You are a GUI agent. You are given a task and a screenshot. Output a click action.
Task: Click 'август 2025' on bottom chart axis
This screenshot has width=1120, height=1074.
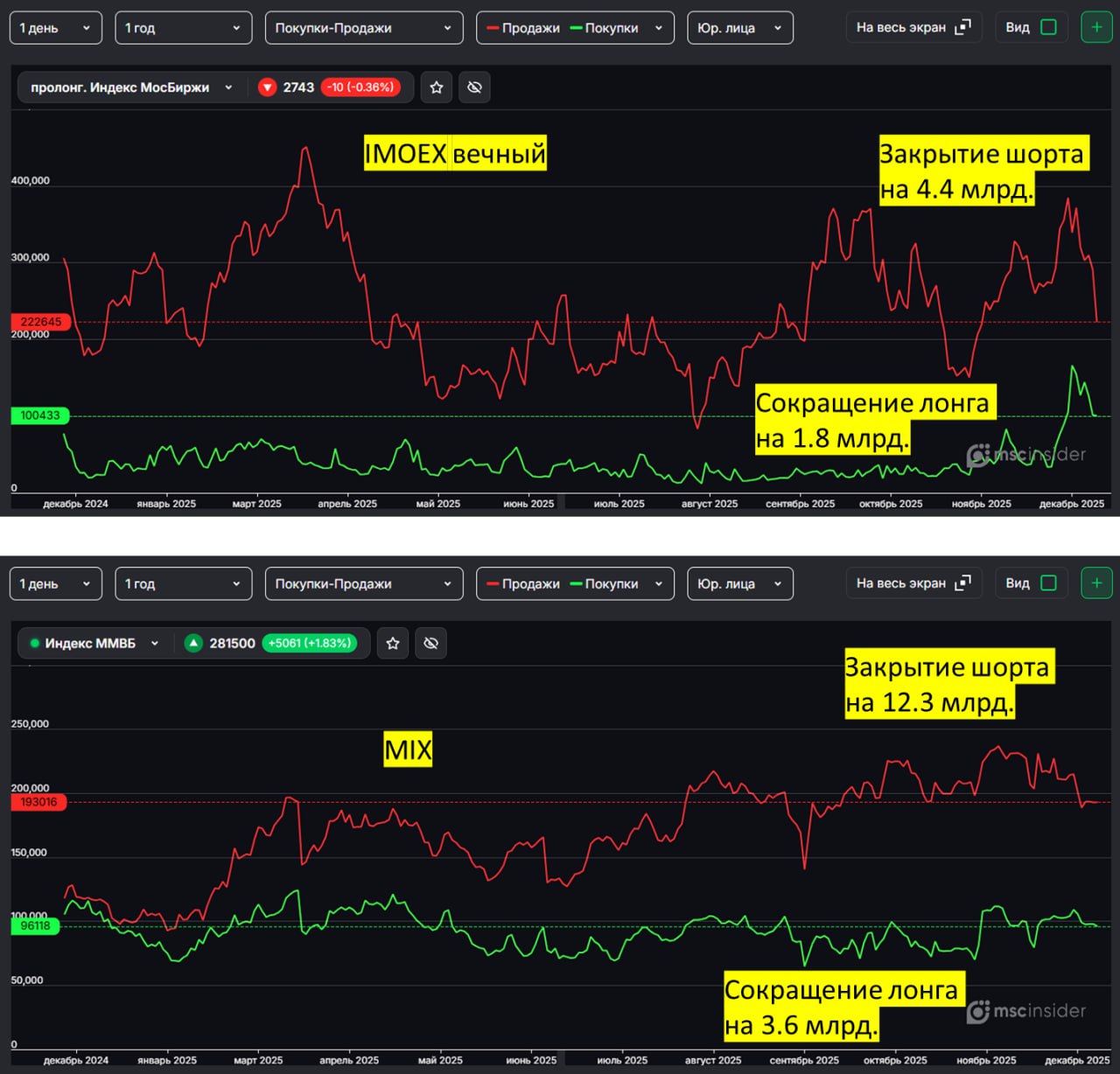pos(712,1060)
